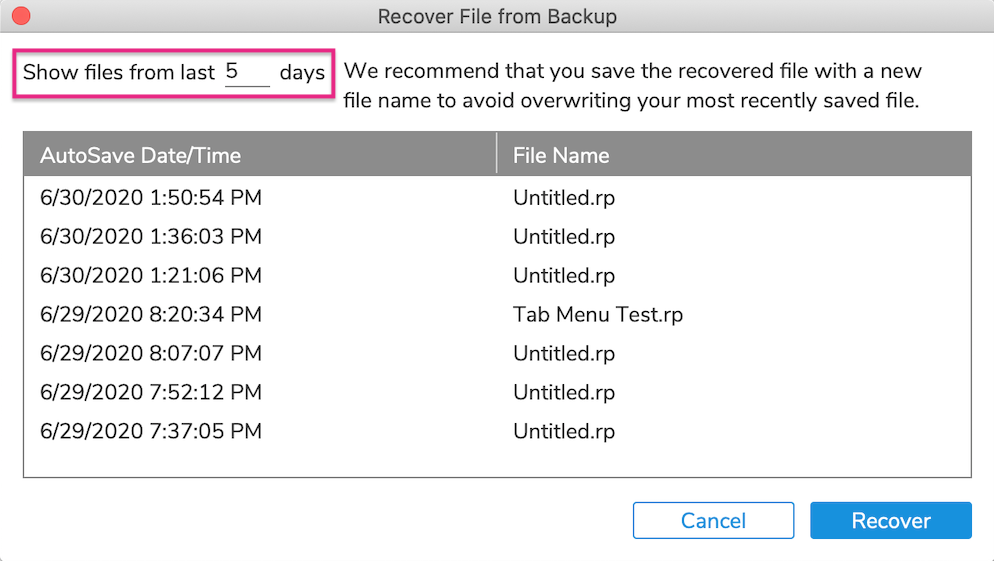Select backup from 6/29/2020 7:37:05 PM
The height and width of the screenshot is (561, 994).
pos(497,431)
